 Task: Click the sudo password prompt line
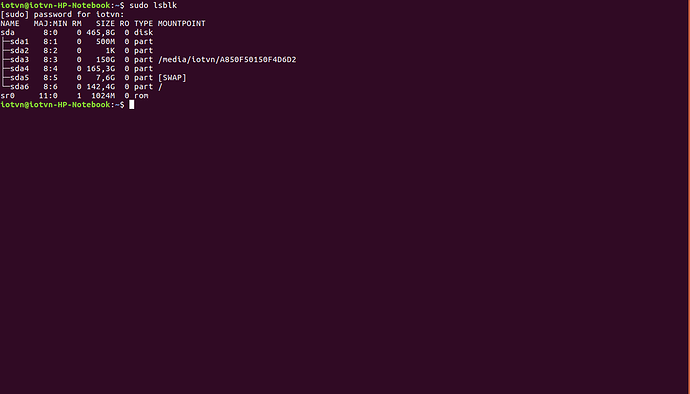(x=62, y=15)
